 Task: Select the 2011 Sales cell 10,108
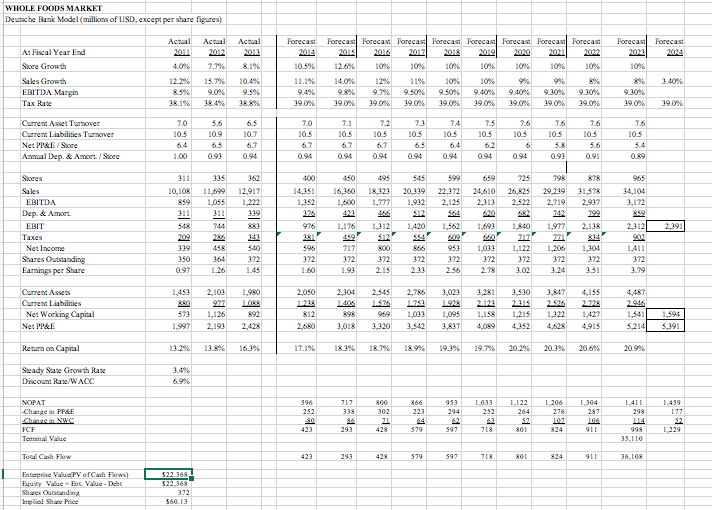point(179,191)
